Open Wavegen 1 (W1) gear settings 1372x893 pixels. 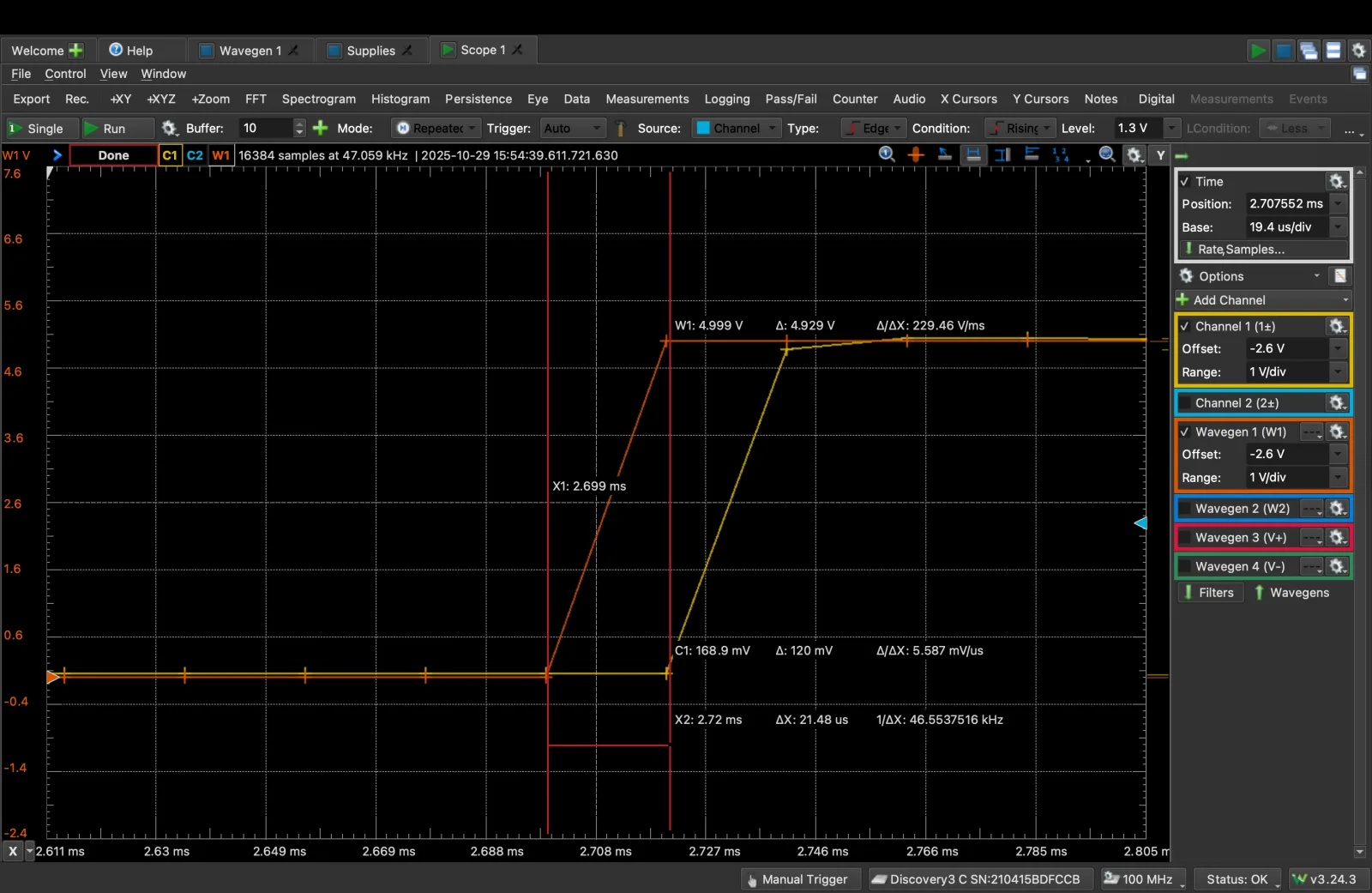click(1337, 431)
